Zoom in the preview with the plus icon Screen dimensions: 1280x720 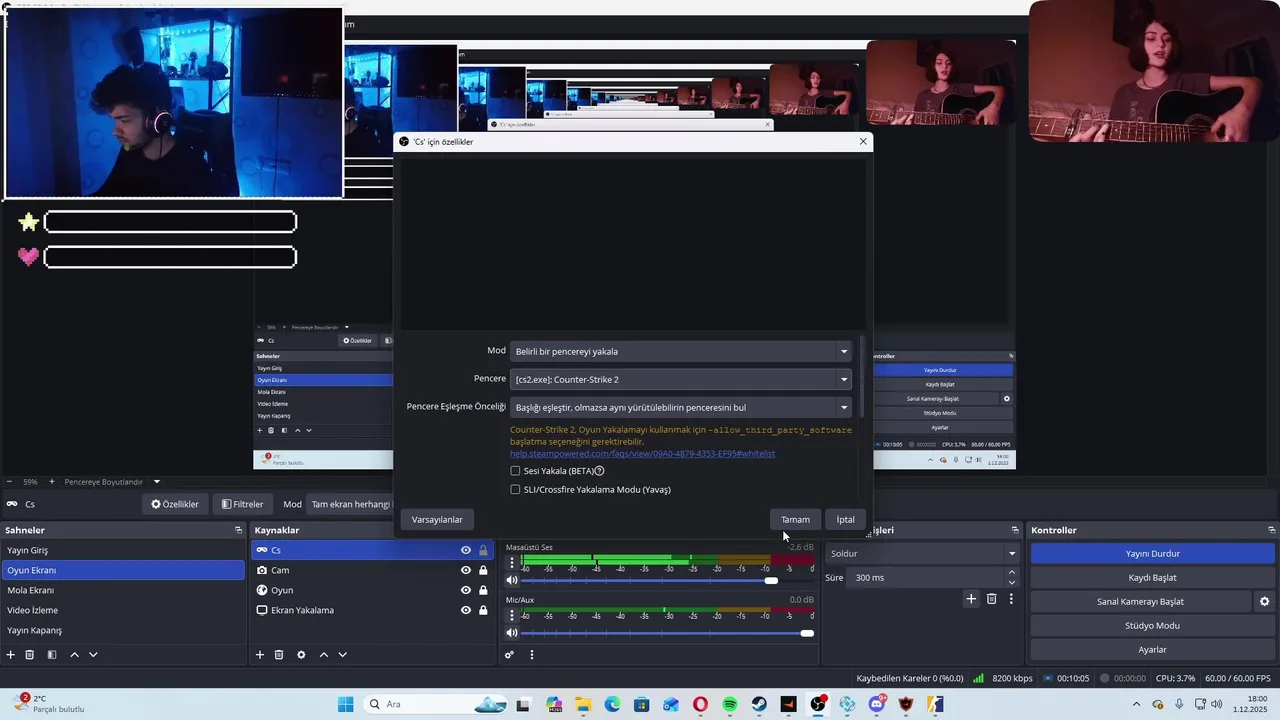(52, 481)
